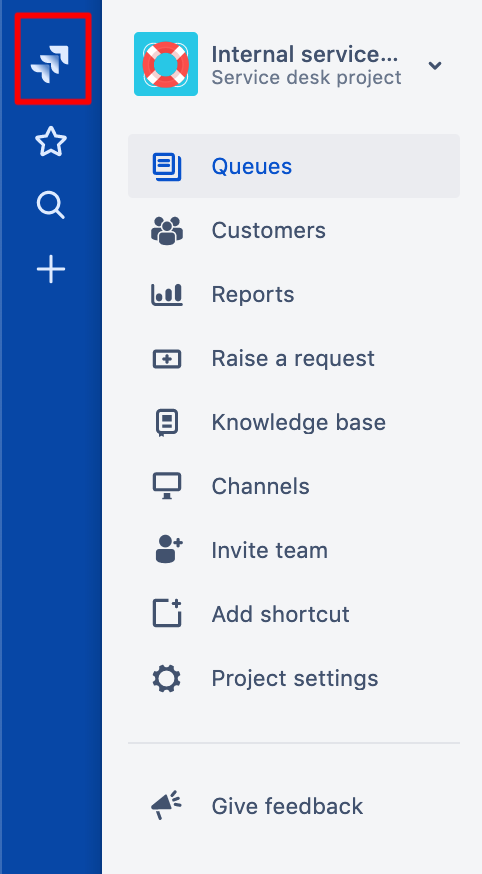Open Reports section

click(252, 294)
